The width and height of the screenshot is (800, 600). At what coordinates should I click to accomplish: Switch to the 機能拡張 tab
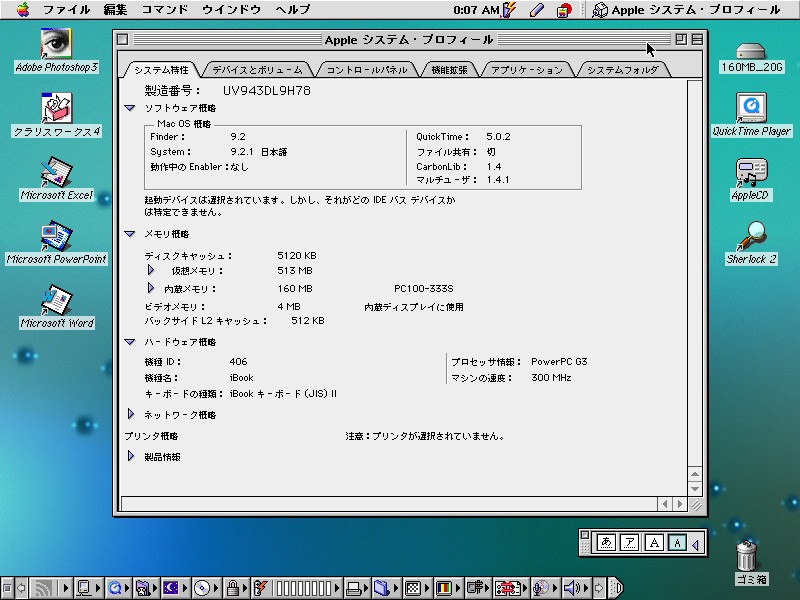click(449, 70)
